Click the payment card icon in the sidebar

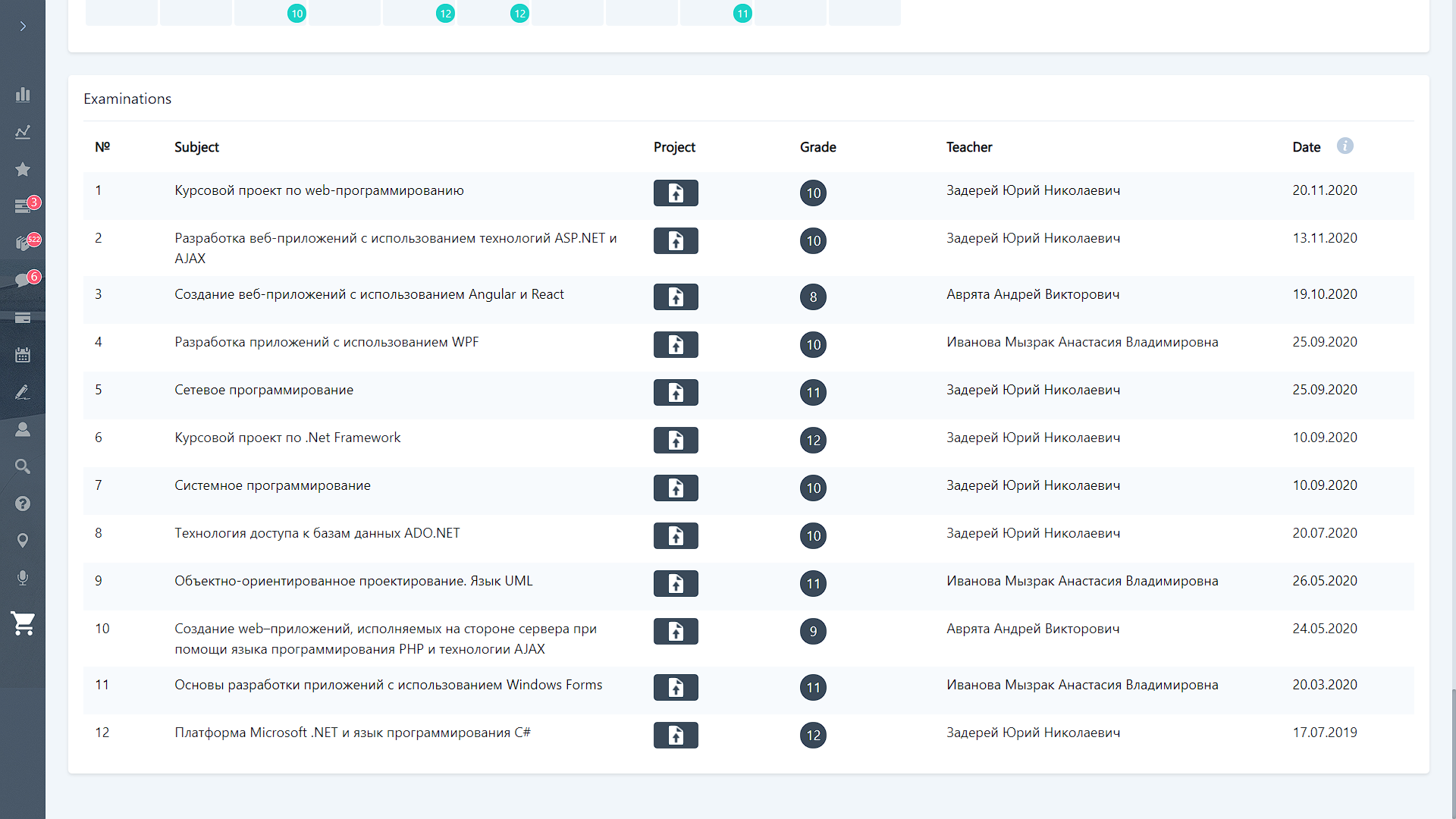(23, 318)
